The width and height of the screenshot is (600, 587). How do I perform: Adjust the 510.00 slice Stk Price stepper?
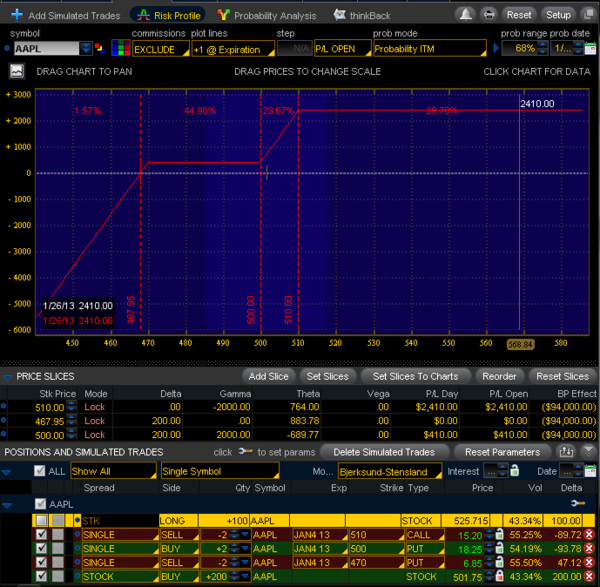pos(72,406)
